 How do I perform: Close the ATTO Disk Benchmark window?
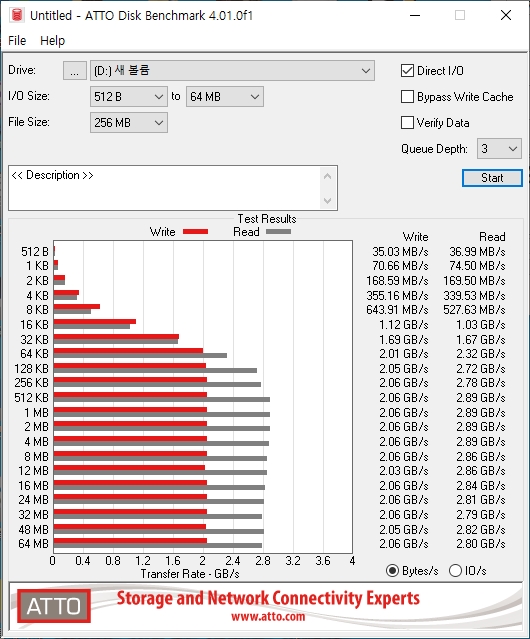(506, 15)
